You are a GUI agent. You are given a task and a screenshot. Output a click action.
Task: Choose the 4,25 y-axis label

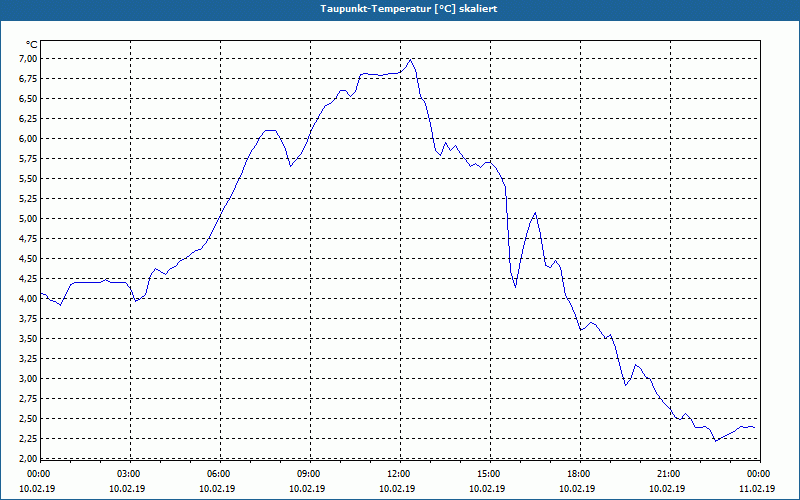29,279
